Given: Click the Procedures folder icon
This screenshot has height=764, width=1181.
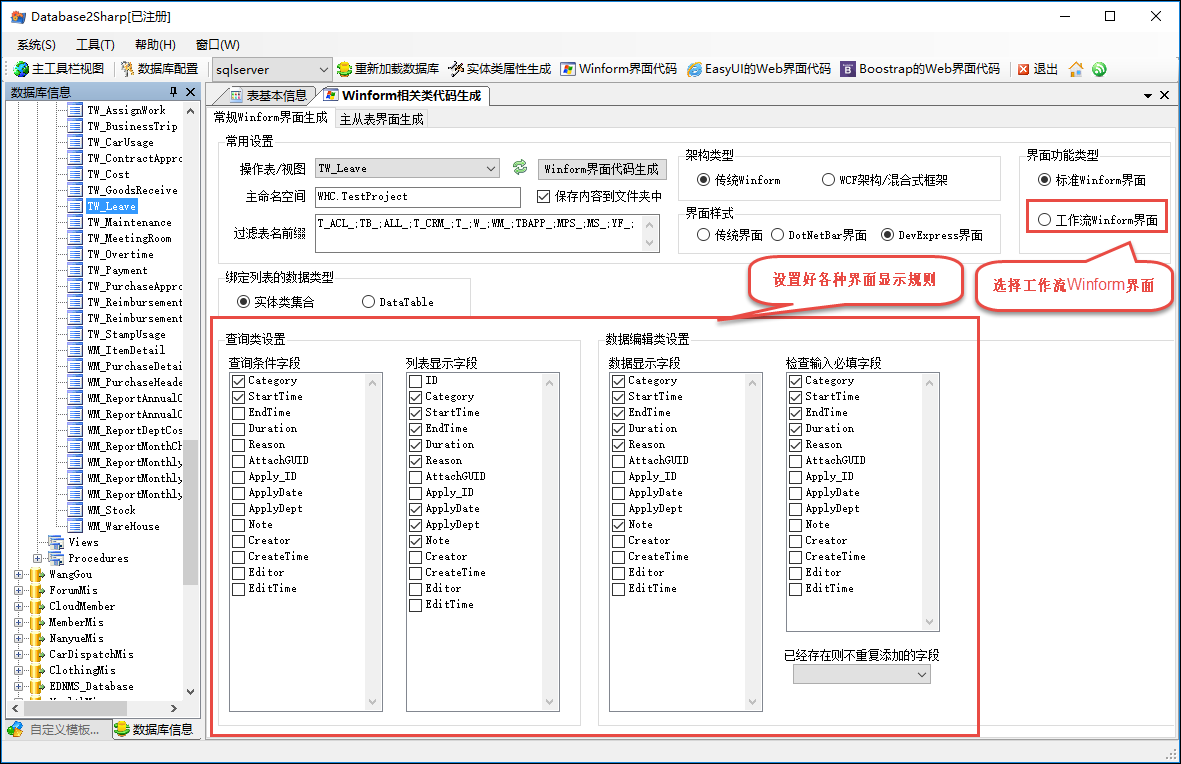Looking at the screenshot, I should click(56, 558).
